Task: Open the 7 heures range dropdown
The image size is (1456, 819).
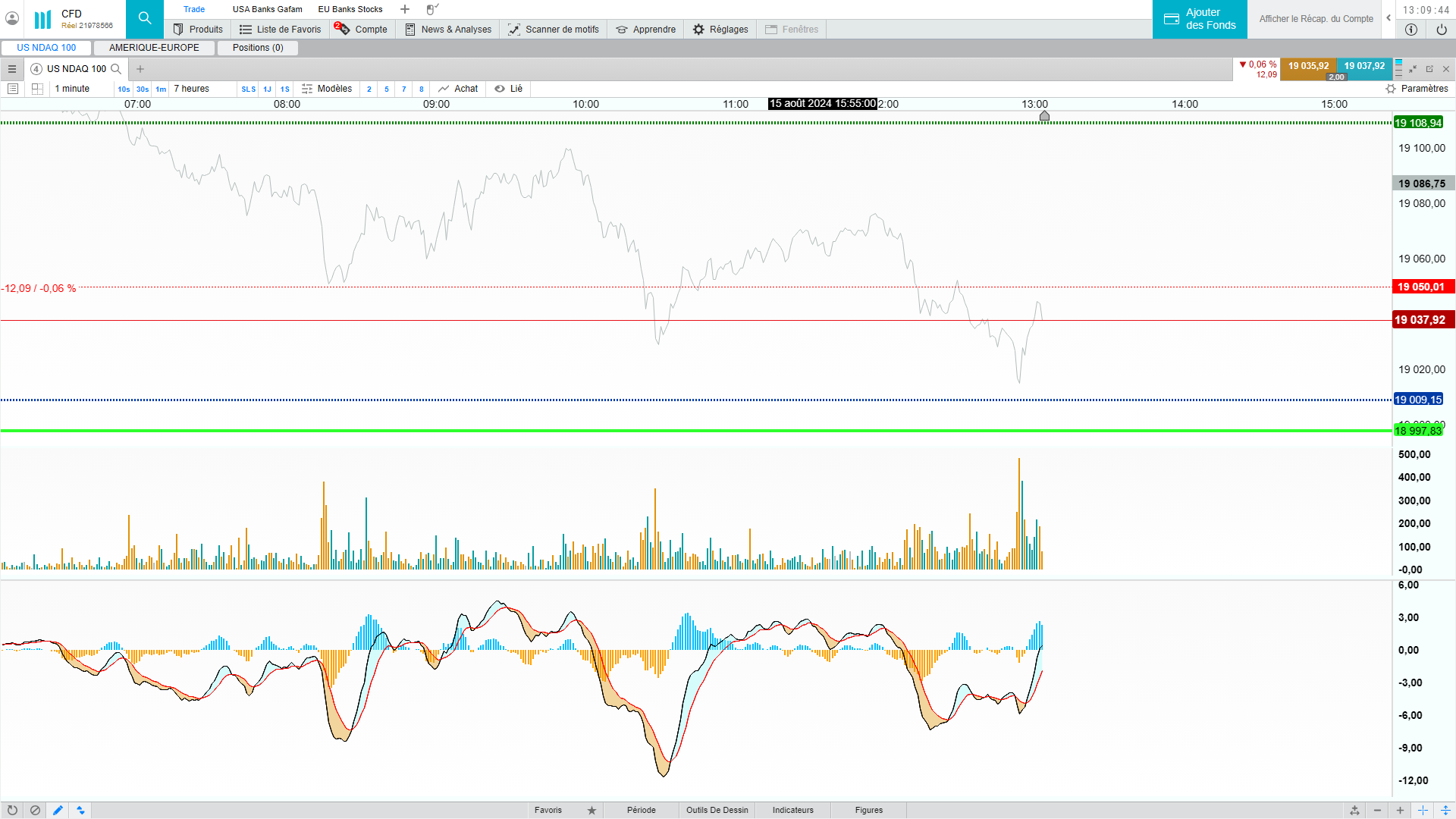Action: (x=192, y=89)
